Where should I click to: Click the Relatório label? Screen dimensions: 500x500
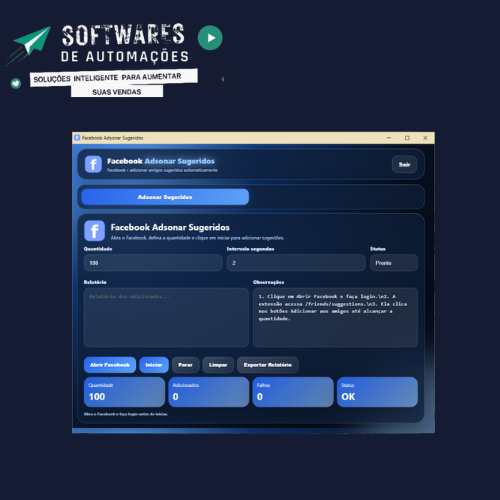pyautogui.click(x=95, y=282)
